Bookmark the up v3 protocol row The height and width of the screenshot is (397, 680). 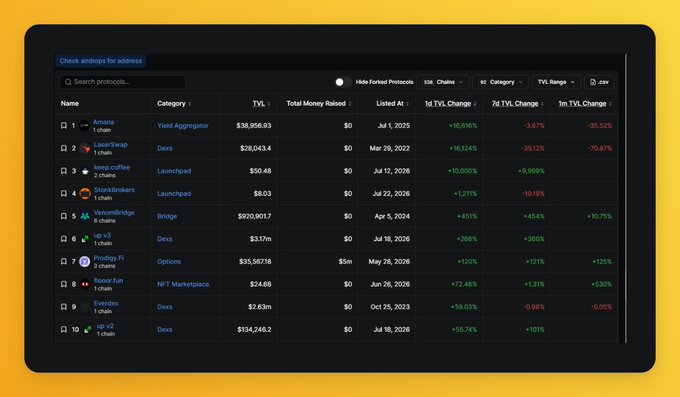coord(64,239)
